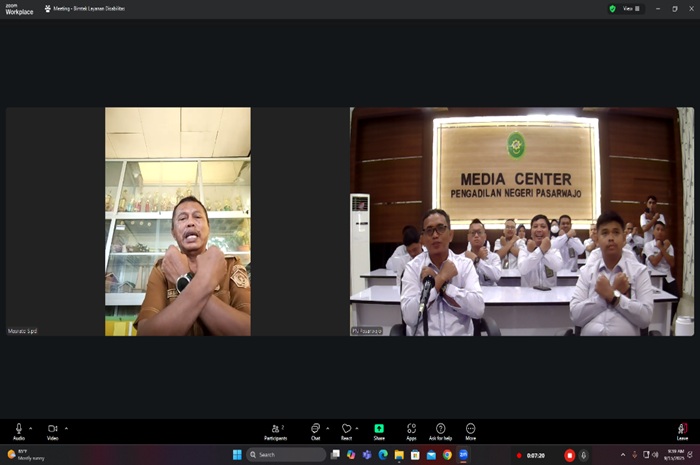Toggle the Video camera button

click(x=52, y=431)
